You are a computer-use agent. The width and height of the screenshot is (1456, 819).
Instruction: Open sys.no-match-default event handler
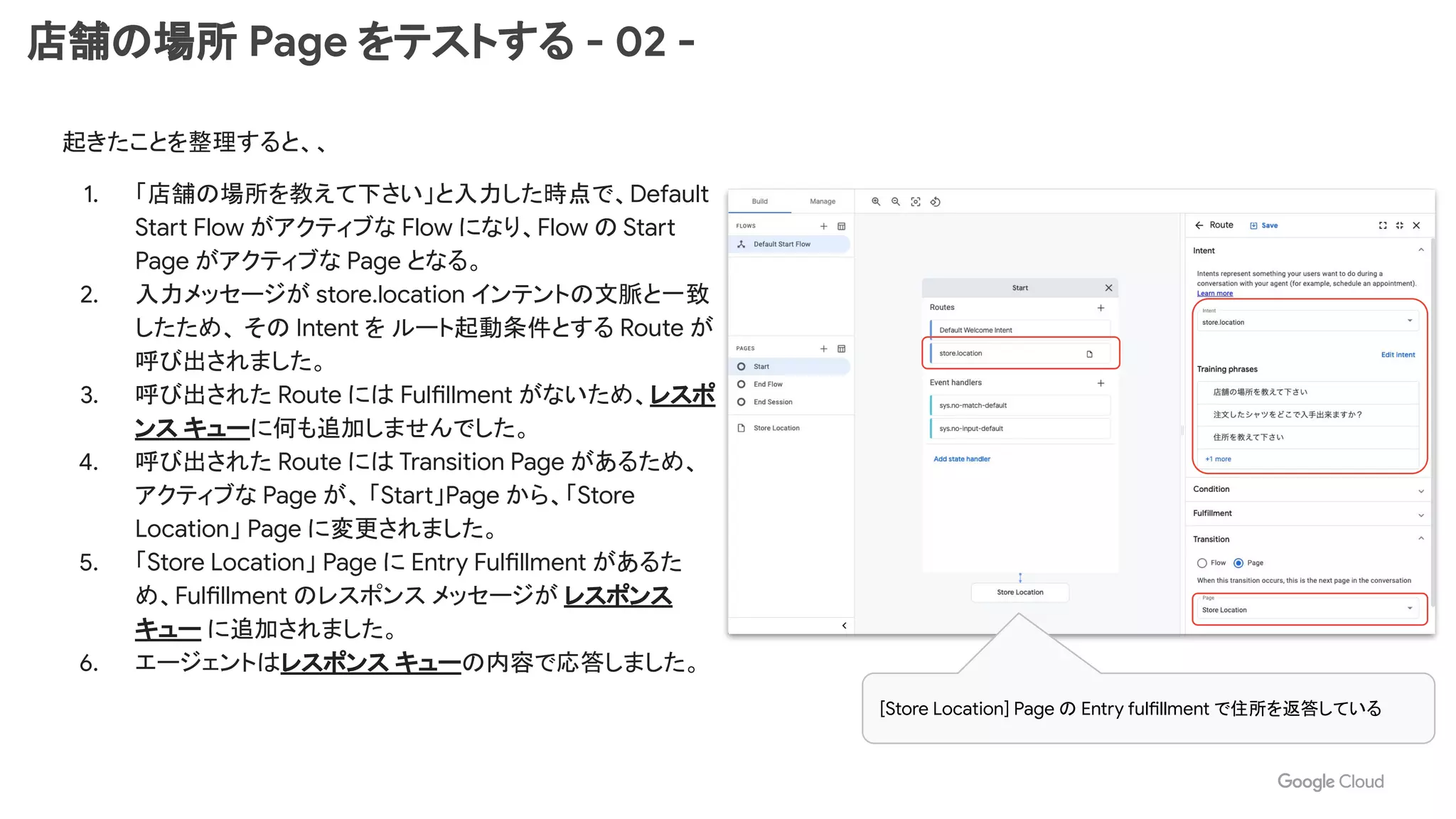(x=1020, y=405)
